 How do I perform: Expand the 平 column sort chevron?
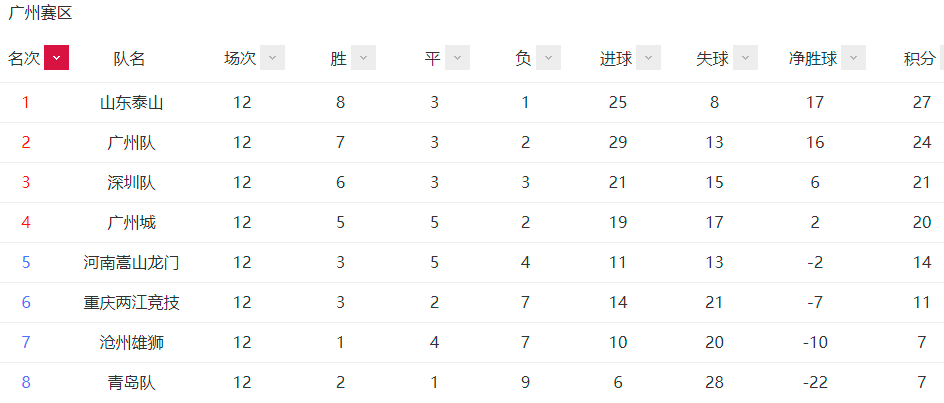(x=458, y=58)
